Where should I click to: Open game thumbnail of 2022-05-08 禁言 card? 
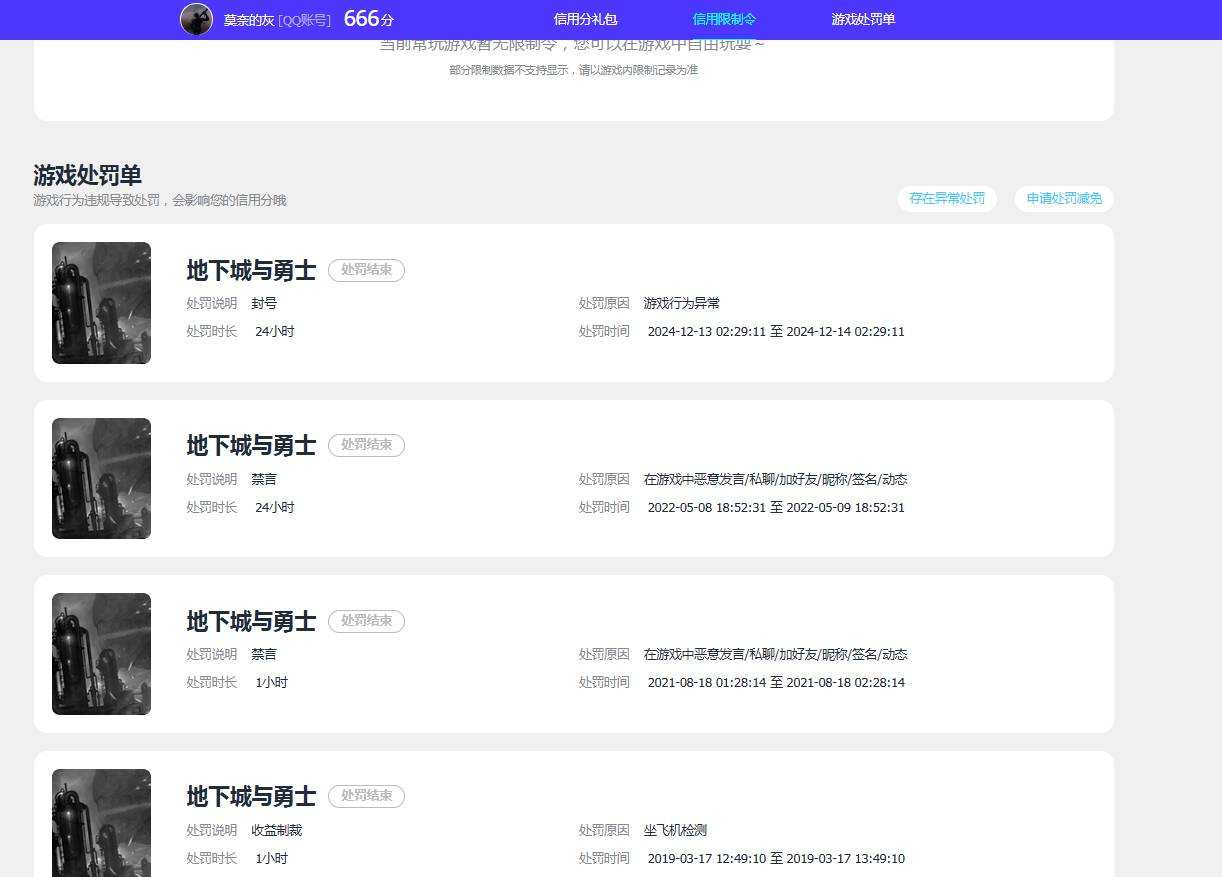(101, 478)
